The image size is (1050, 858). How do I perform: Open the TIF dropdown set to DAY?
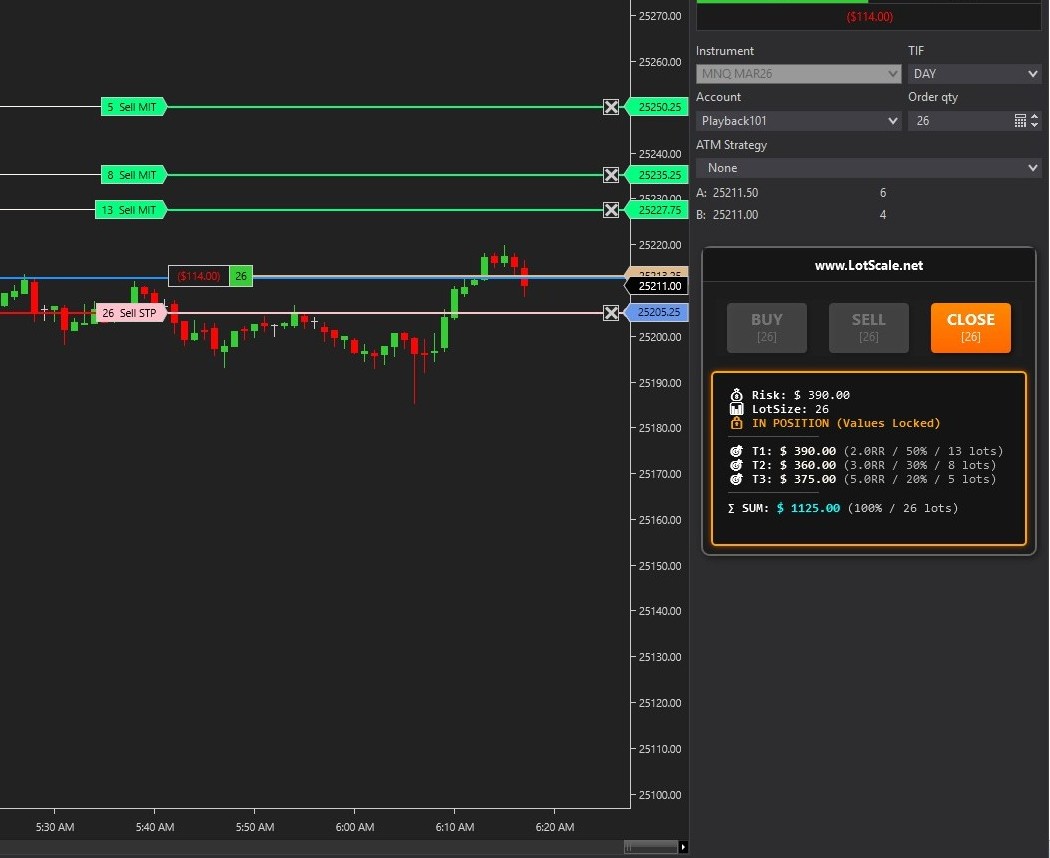[x=974, y=73]
